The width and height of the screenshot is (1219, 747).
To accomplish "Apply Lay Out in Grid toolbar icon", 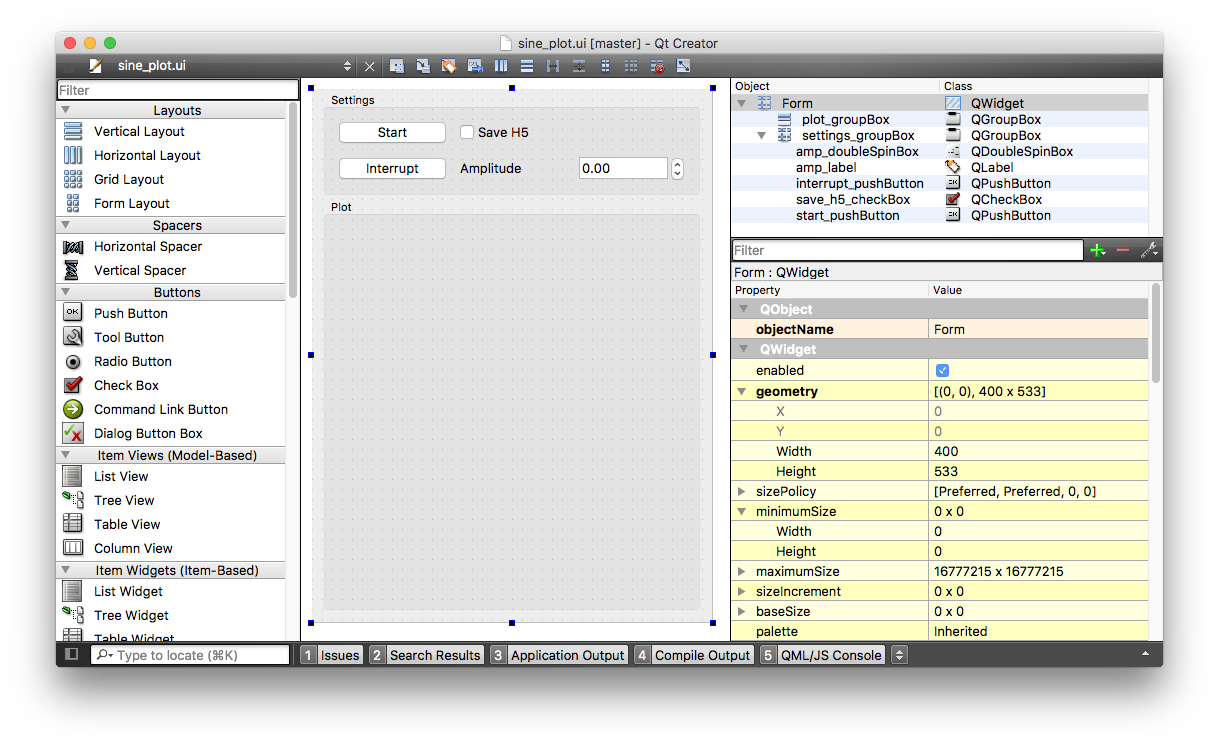I will [631, 66].
